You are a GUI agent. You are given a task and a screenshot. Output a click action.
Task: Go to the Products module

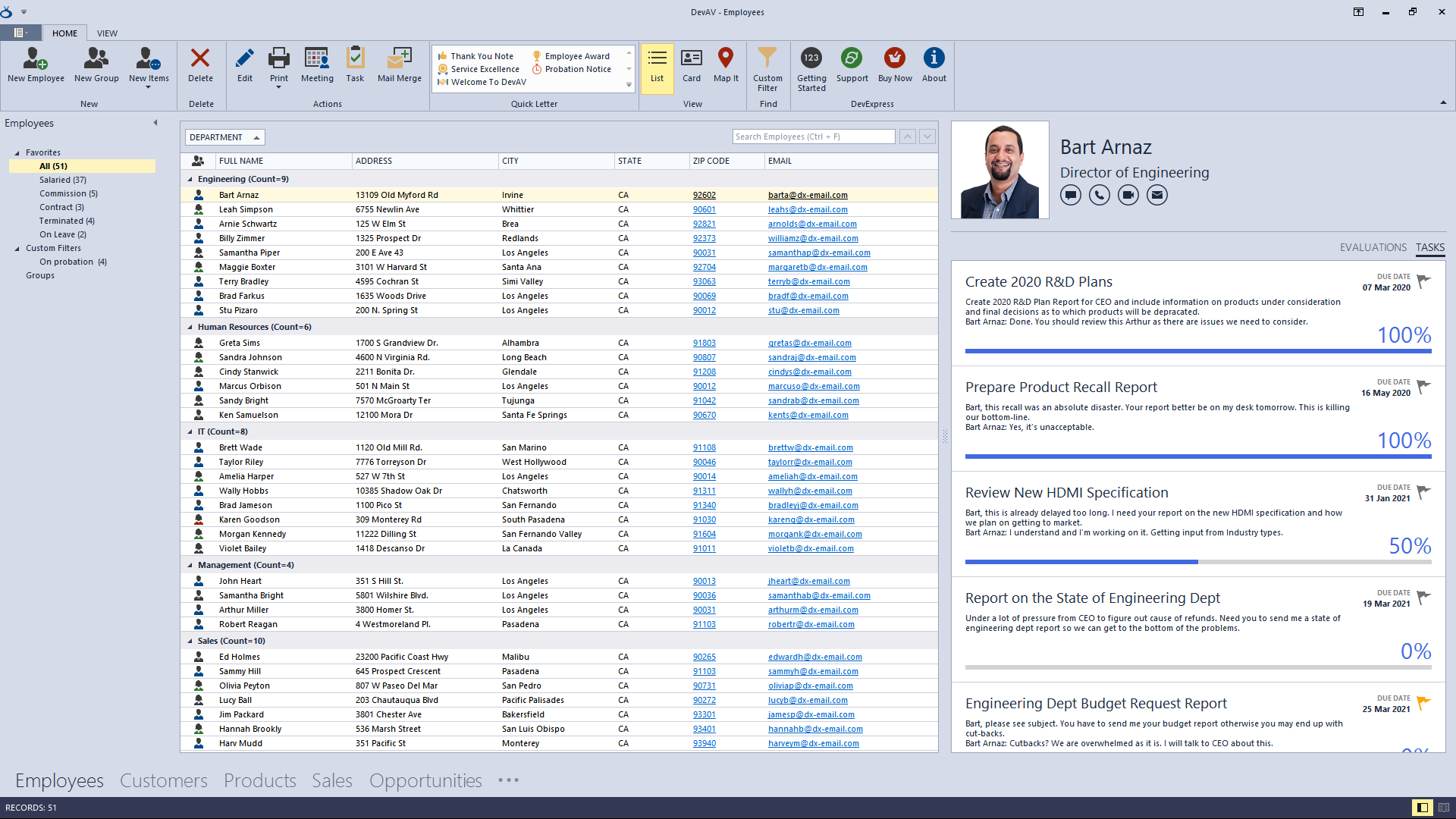pos(260,780)
